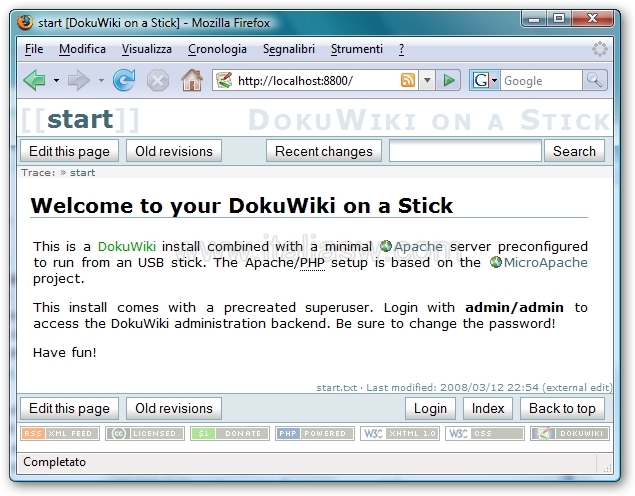Maximize the Firefox window

pos(559,19)
